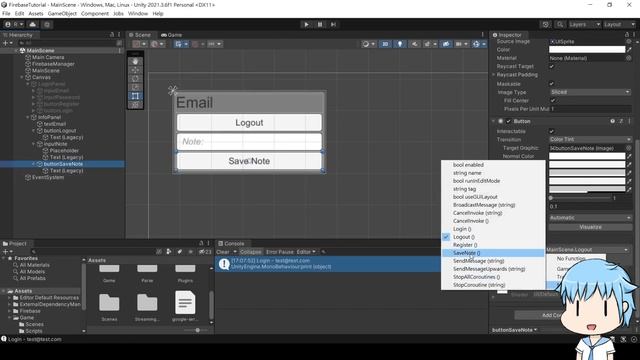Click the eyedropper beside Normal Color
Viewport: 640px width, 360px height.
629,156
